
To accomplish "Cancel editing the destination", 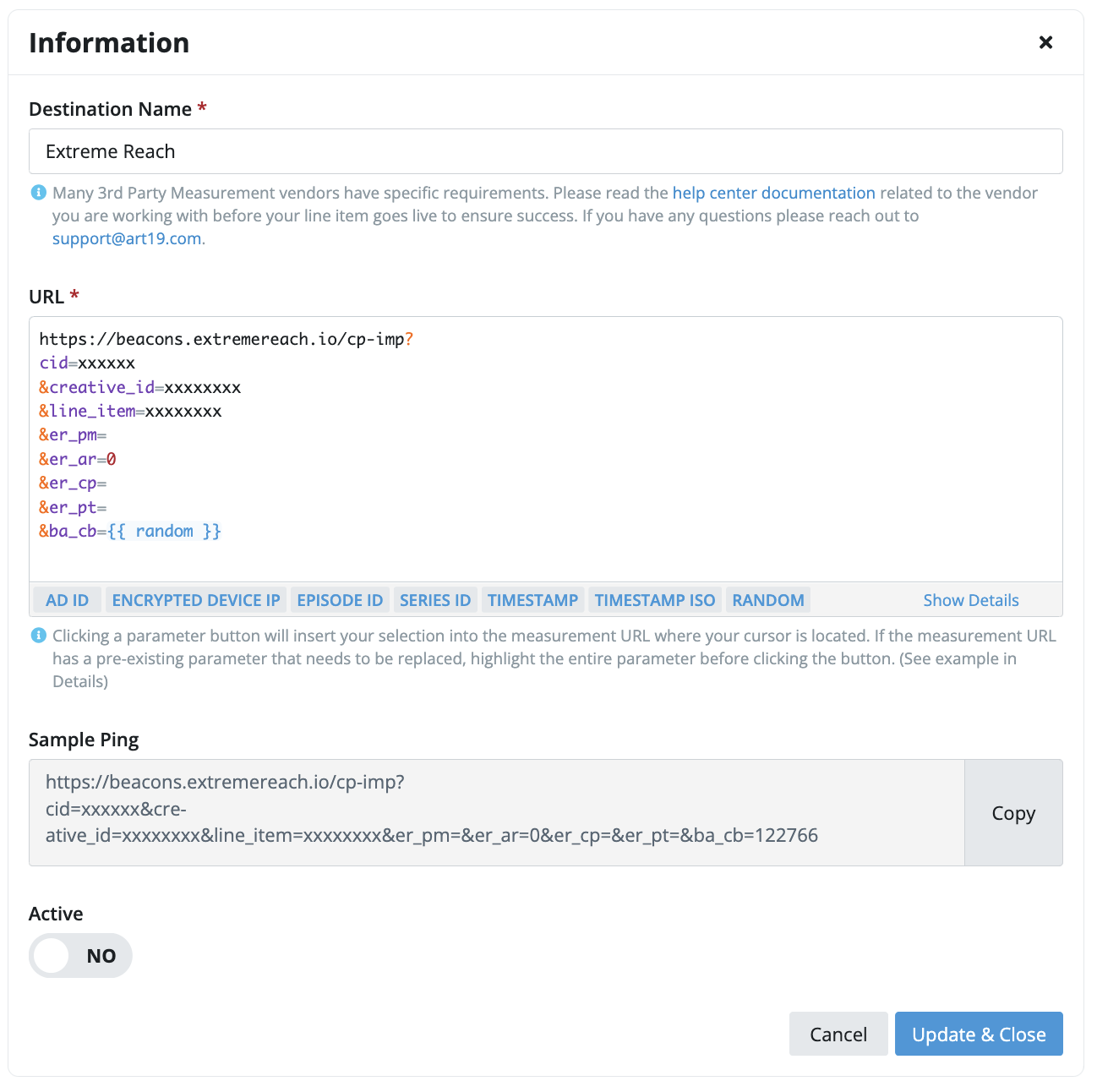I will [838, 1034].
